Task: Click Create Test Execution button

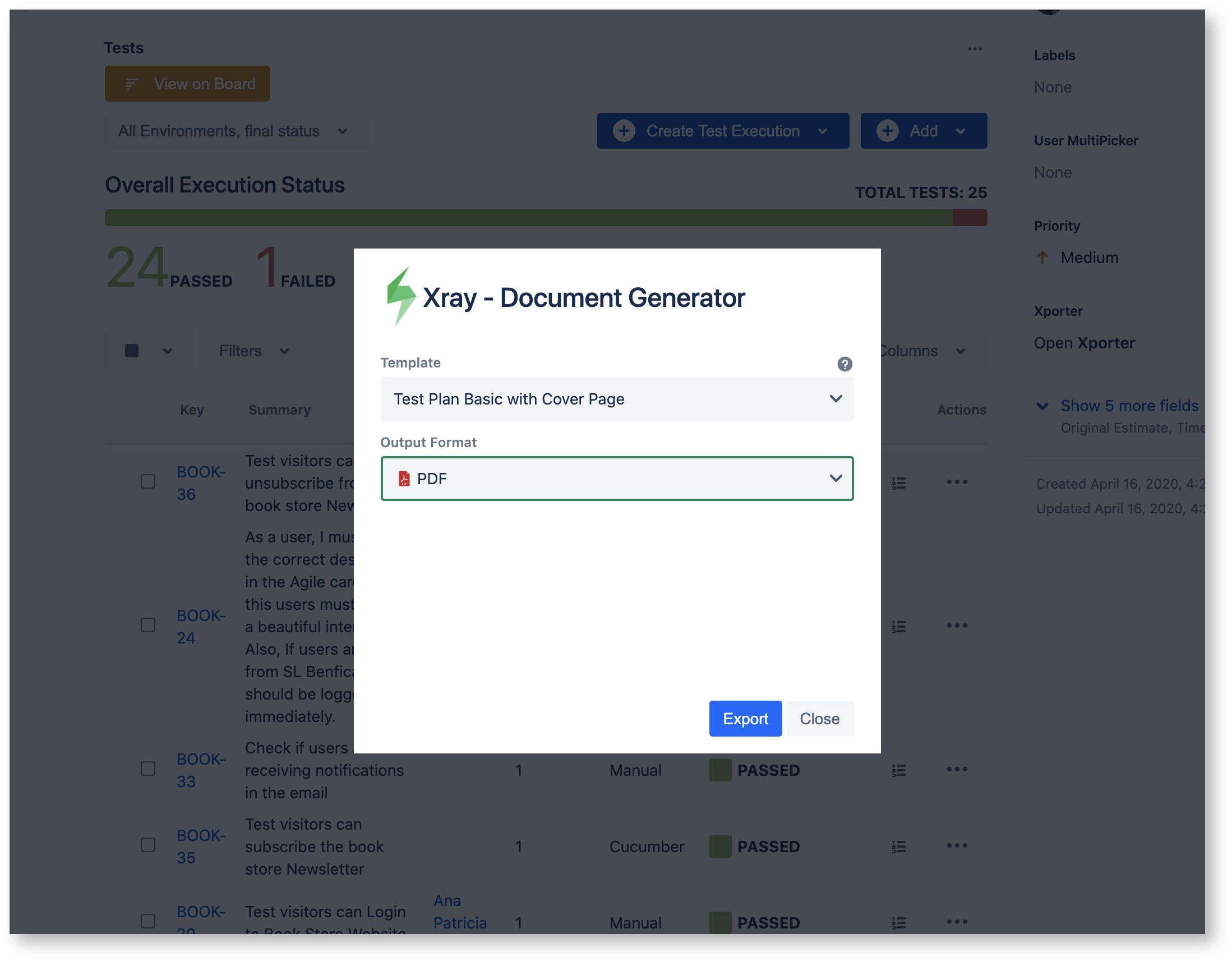Action: [x=723, y=131]
